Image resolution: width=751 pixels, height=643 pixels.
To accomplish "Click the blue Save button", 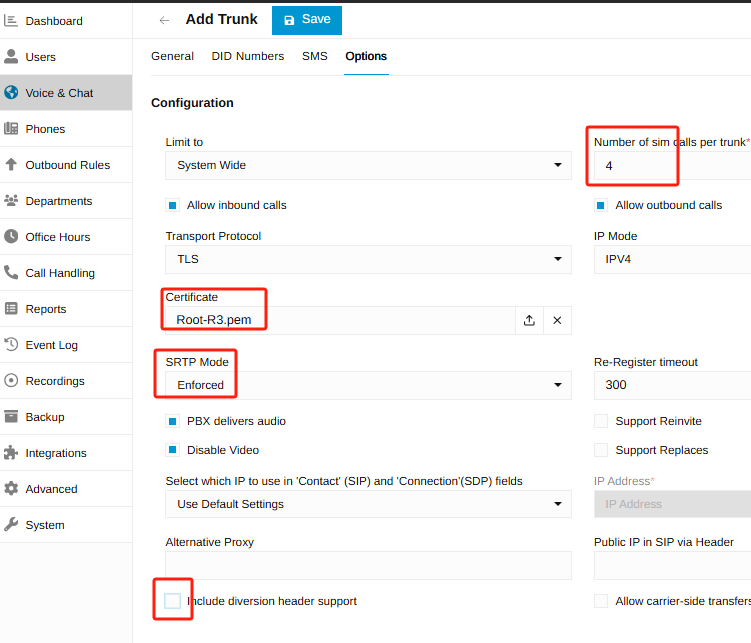I will pos(307,20).
